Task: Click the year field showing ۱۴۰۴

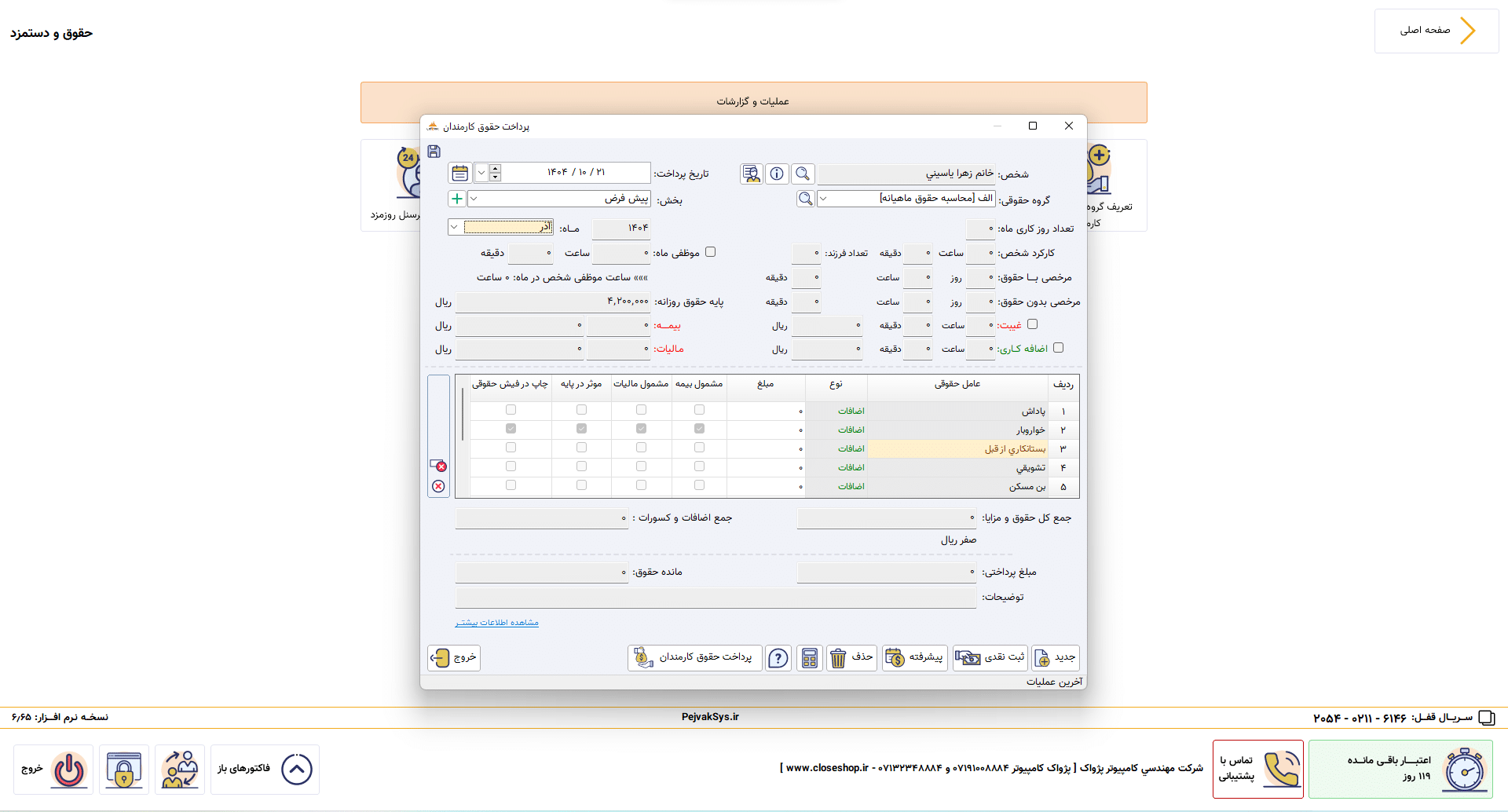Action: point(621,228)
